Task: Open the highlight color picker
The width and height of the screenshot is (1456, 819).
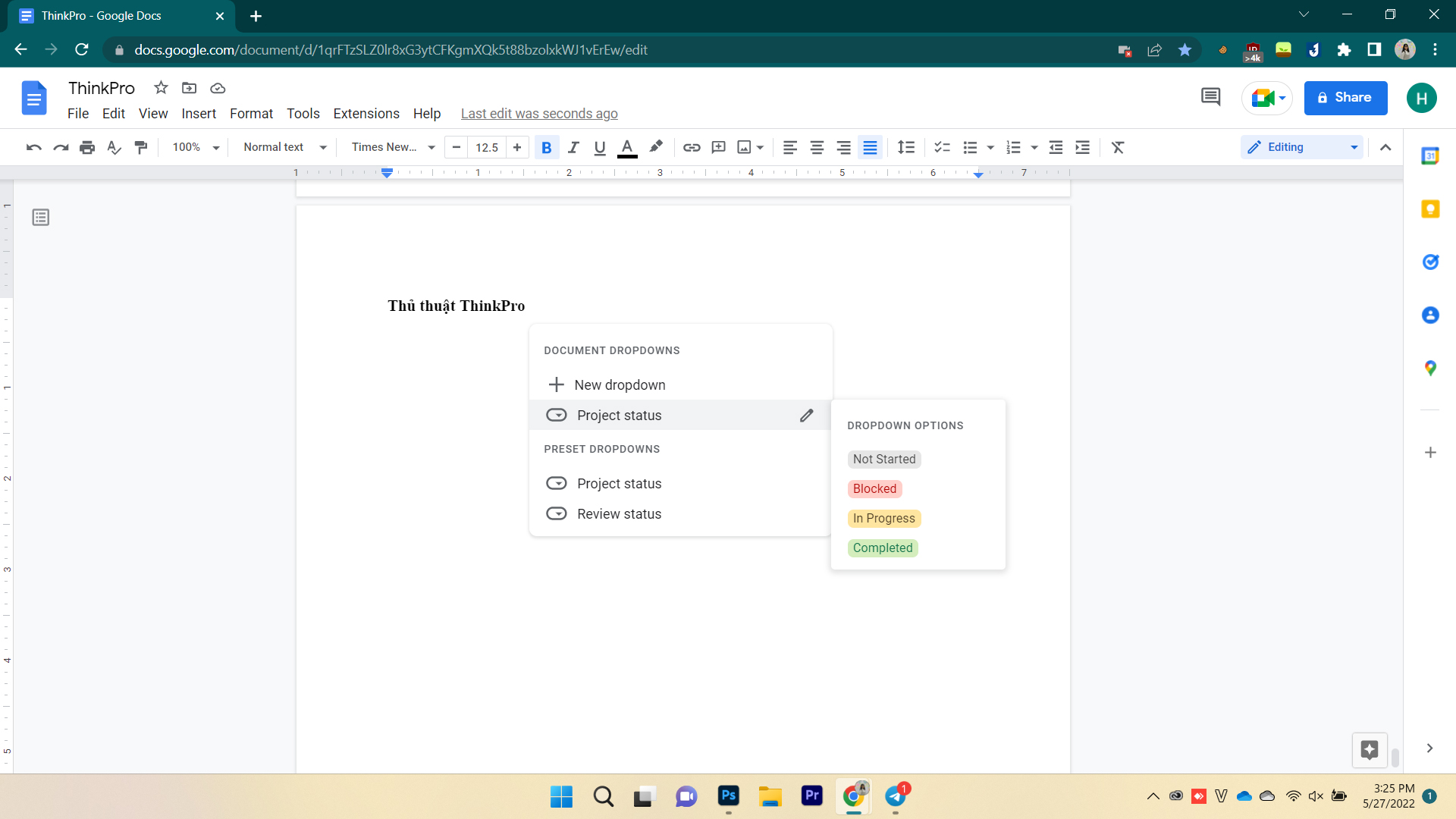Action: 656,147
